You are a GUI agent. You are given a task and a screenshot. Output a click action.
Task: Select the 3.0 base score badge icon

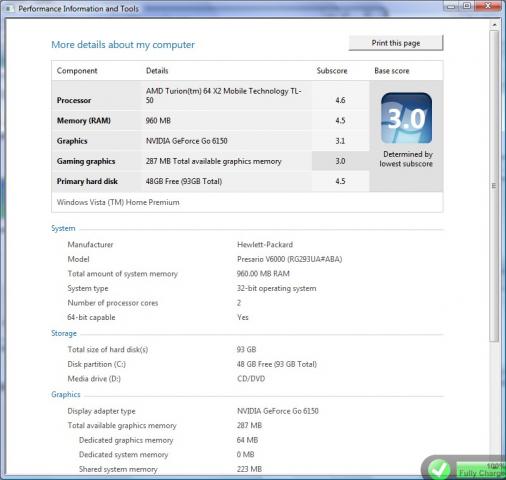pyautogui.click(x=406, y=118)
